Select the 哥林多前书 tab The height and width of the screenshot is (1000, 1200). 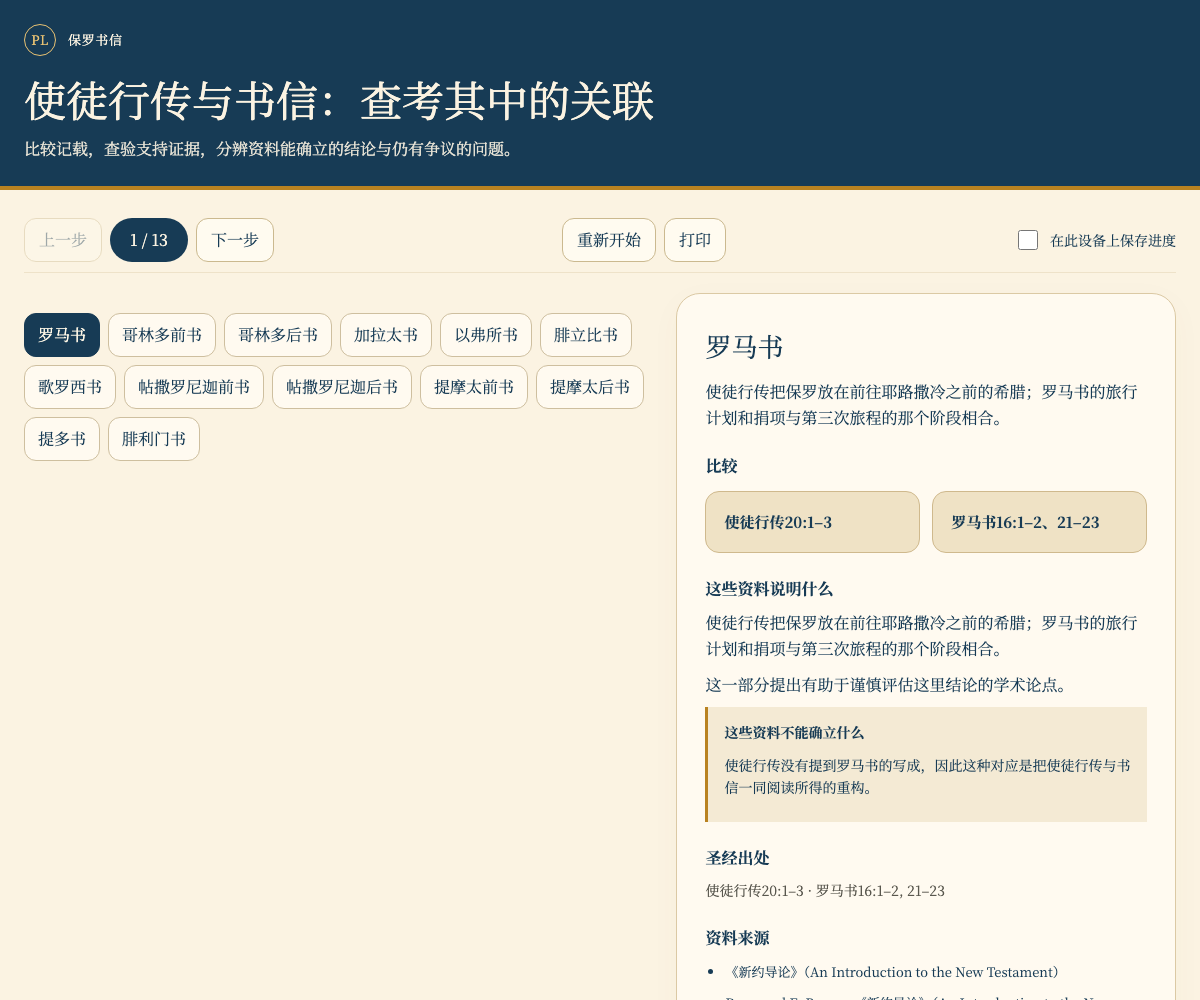(x=162, y=335)
